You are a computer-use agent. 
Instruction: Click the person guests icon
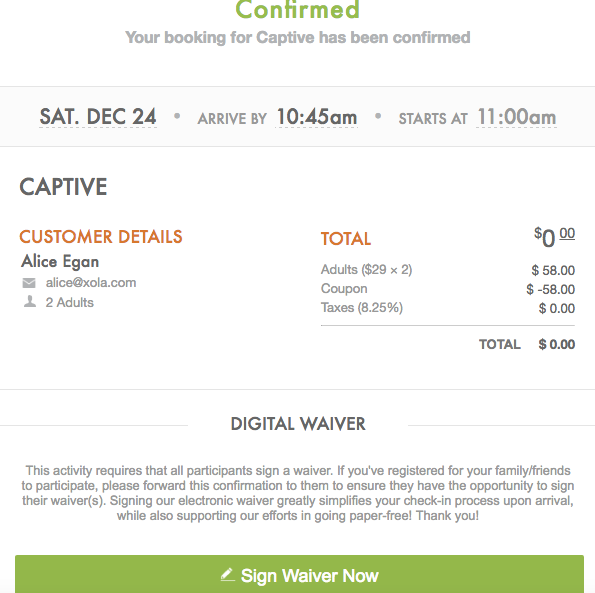tap(30, 302)
